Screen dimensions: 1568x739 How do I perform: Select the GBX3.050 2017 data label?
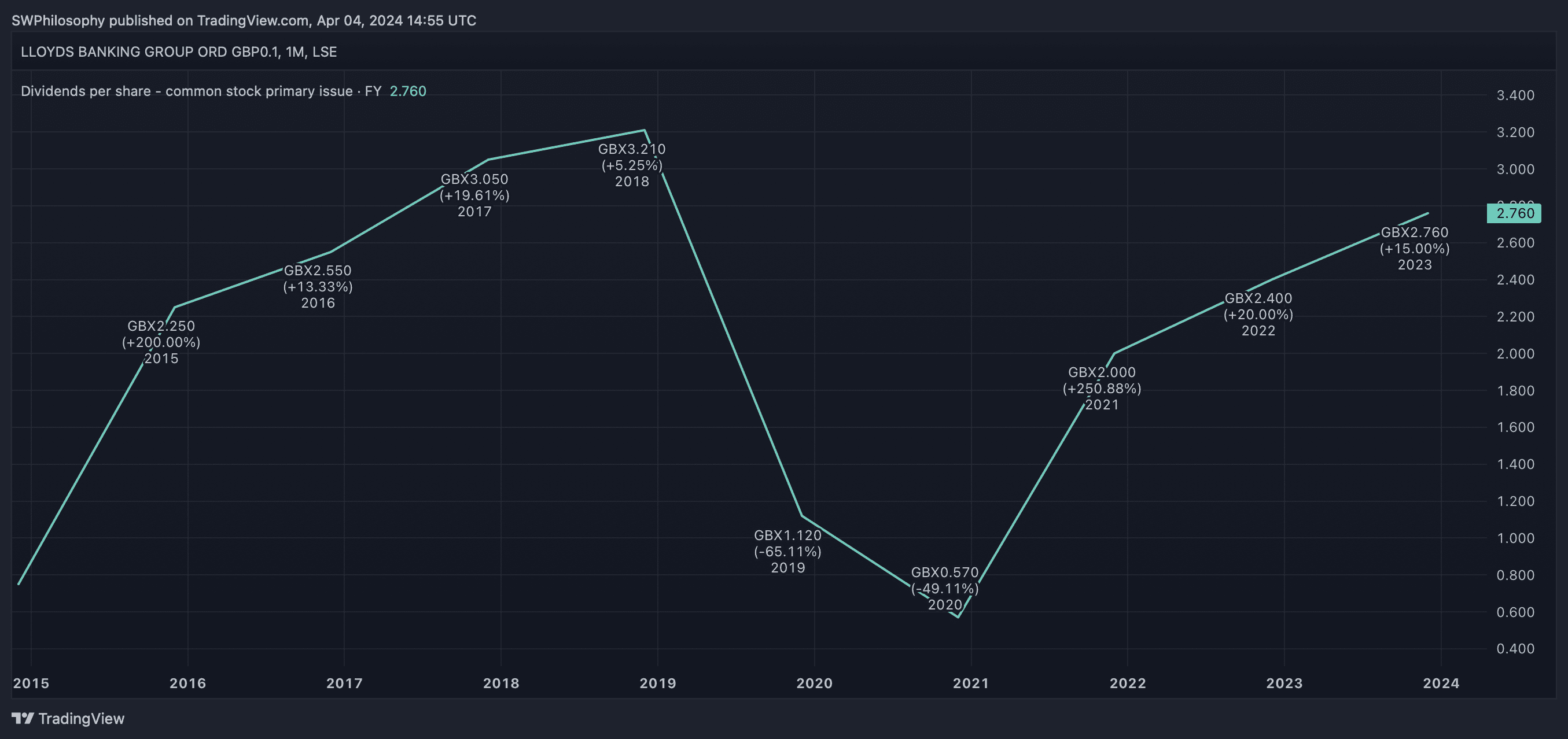pyautogui.click(x=475, y=195)
